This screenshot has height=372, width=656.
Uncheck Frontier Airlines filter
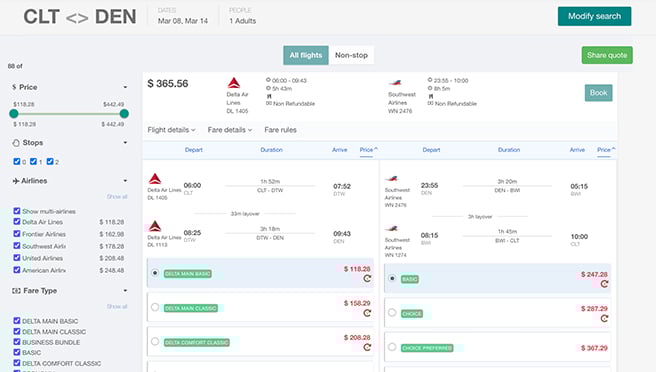(17, 233)
